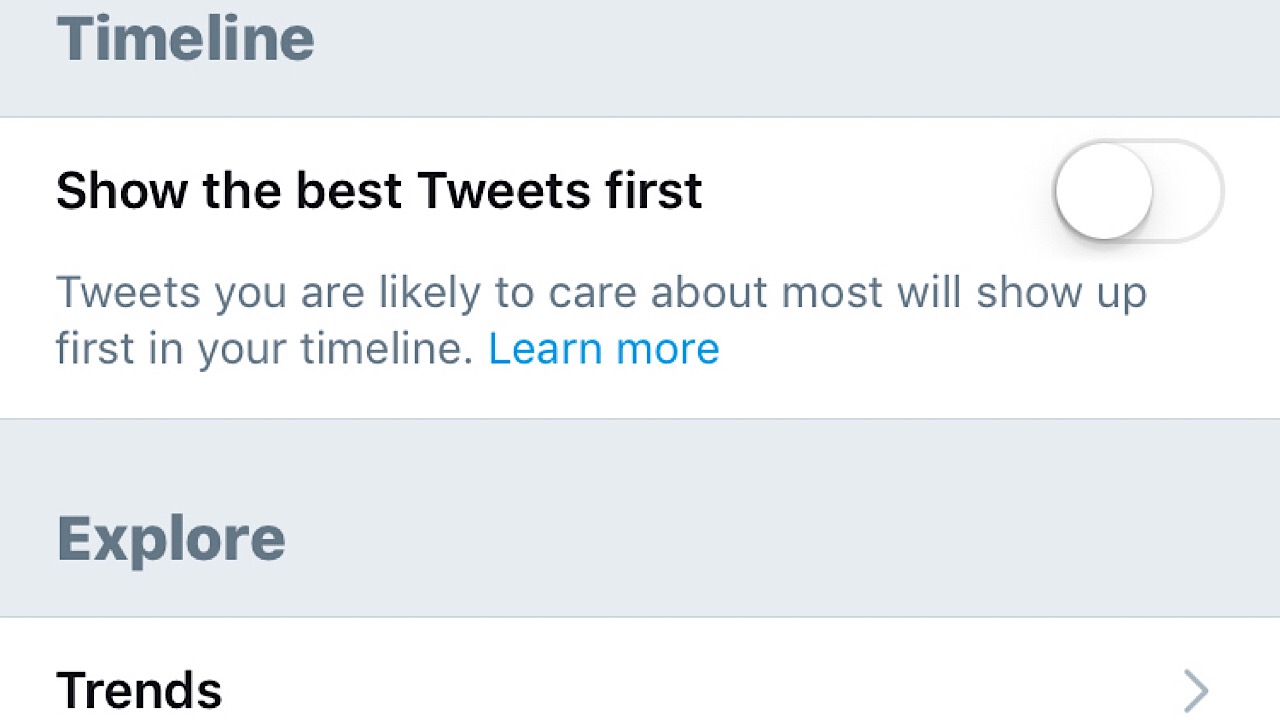Select the Trends label under Explore
This screenshot has height=720, width=1280.
(139, 690)
